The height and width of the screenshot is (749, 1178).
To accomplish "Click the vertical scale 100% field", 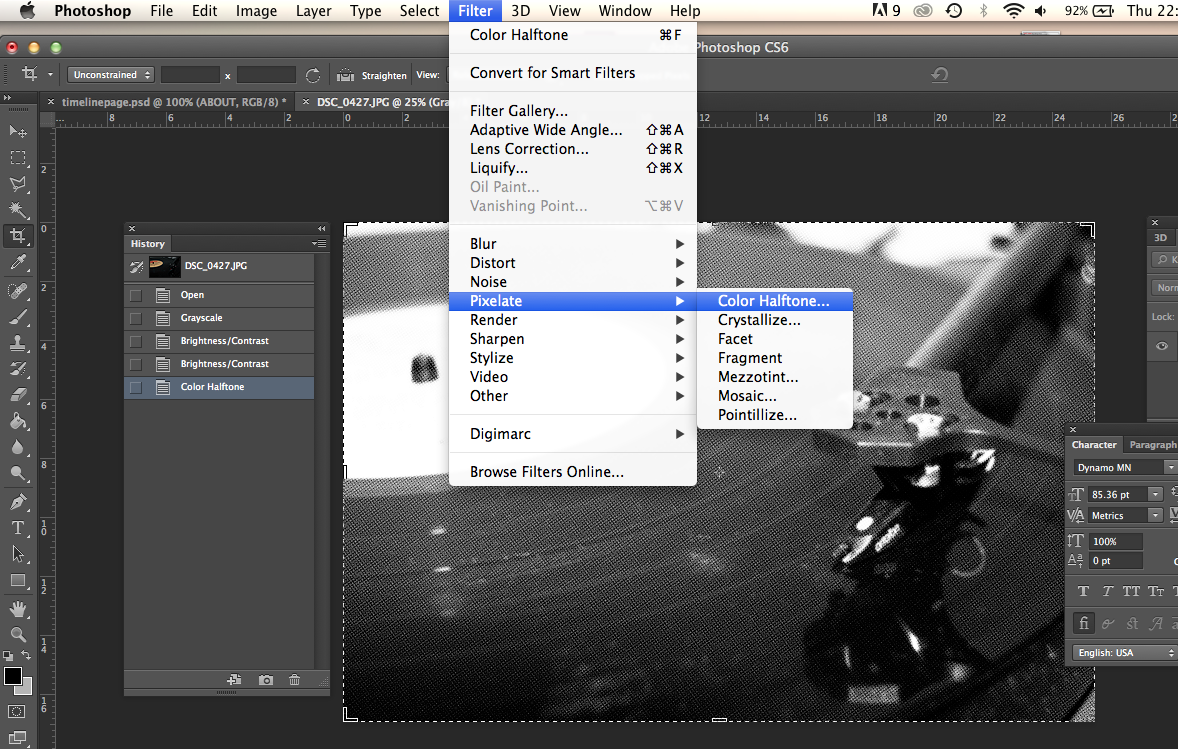I will coord(1116,541).
